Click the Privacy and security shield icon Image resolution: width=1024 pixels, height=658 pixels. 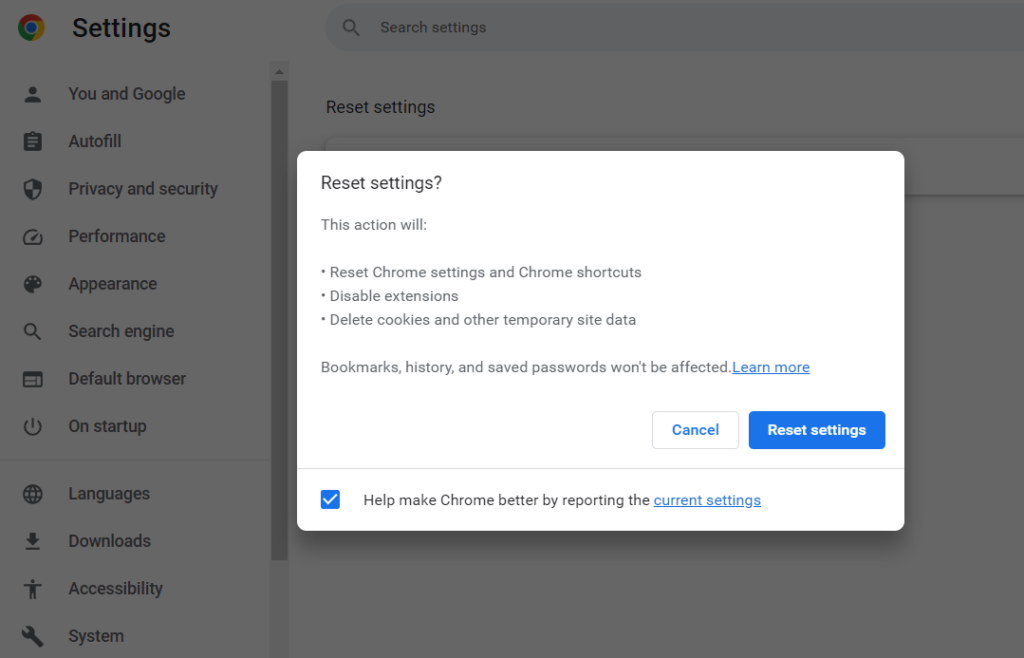coord(33,189)
